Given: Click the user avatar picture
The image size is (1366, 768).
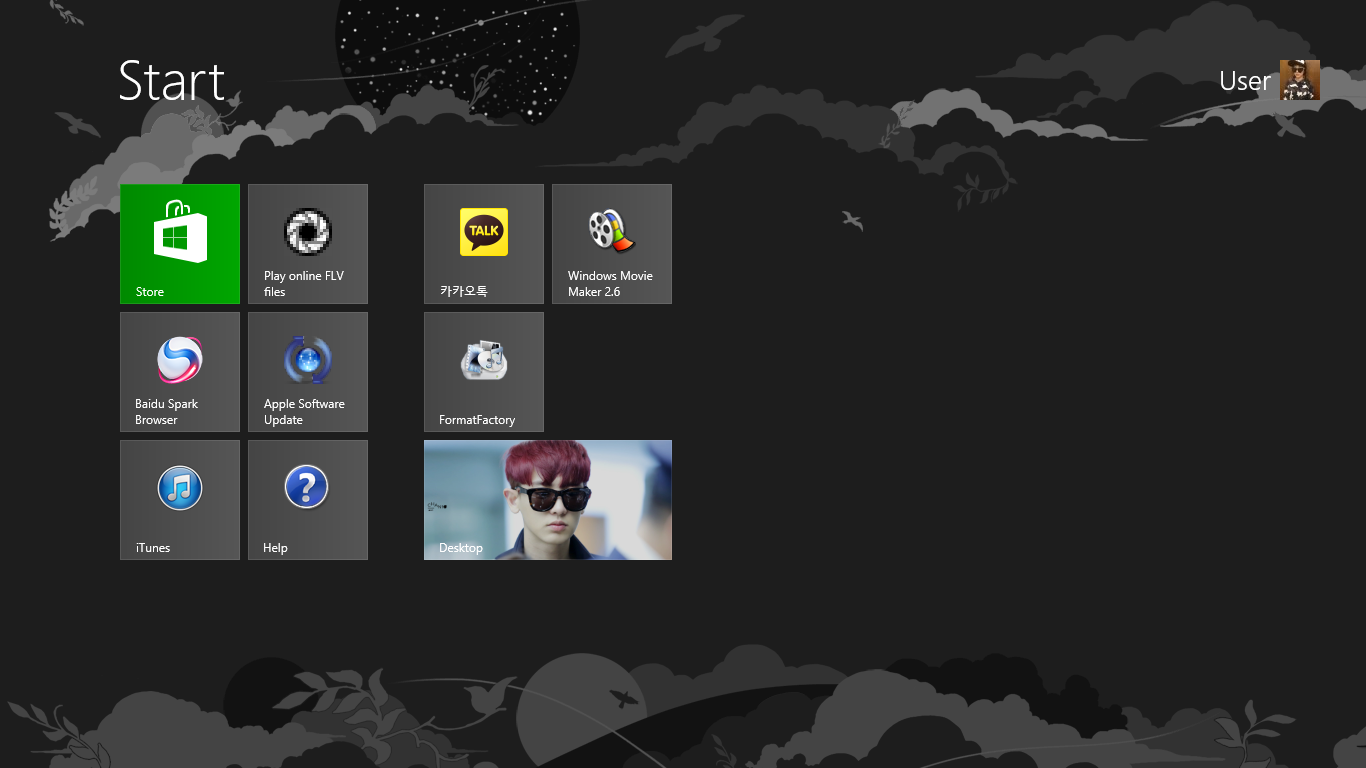Looking at the screenshot, I should tap(1300, 80).
